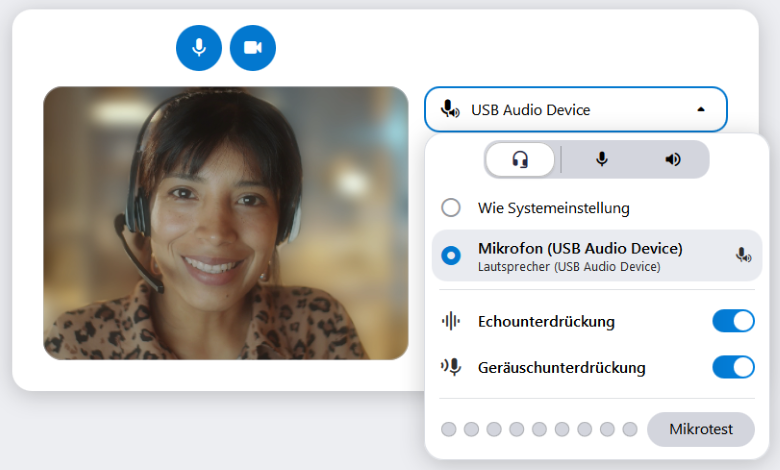Click the webcam video preview
The image size is (780, 470).
point(226,223)
